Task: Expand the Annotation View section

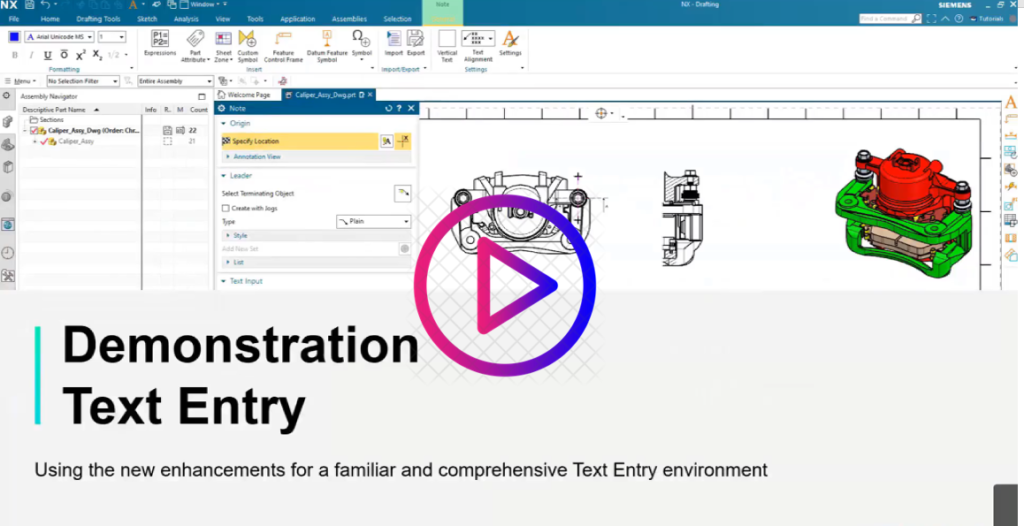Action: [256, 157]
